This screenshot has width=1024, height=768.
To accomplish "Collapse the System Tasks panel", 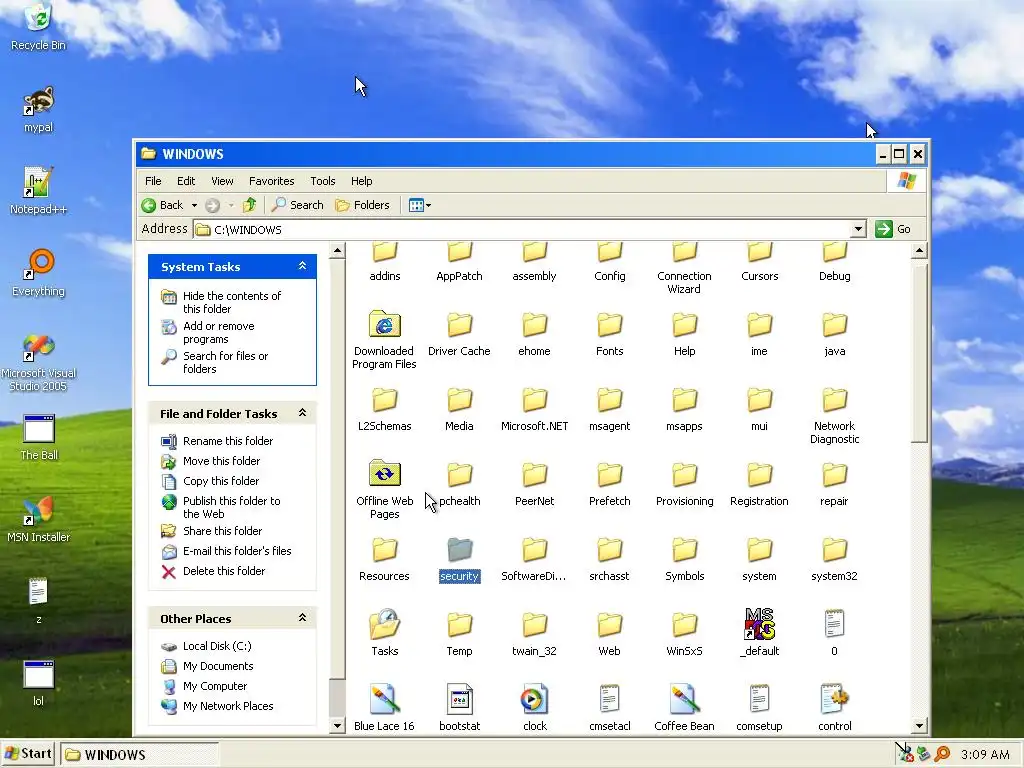I will pyautogui.click(x=302, y=266).
